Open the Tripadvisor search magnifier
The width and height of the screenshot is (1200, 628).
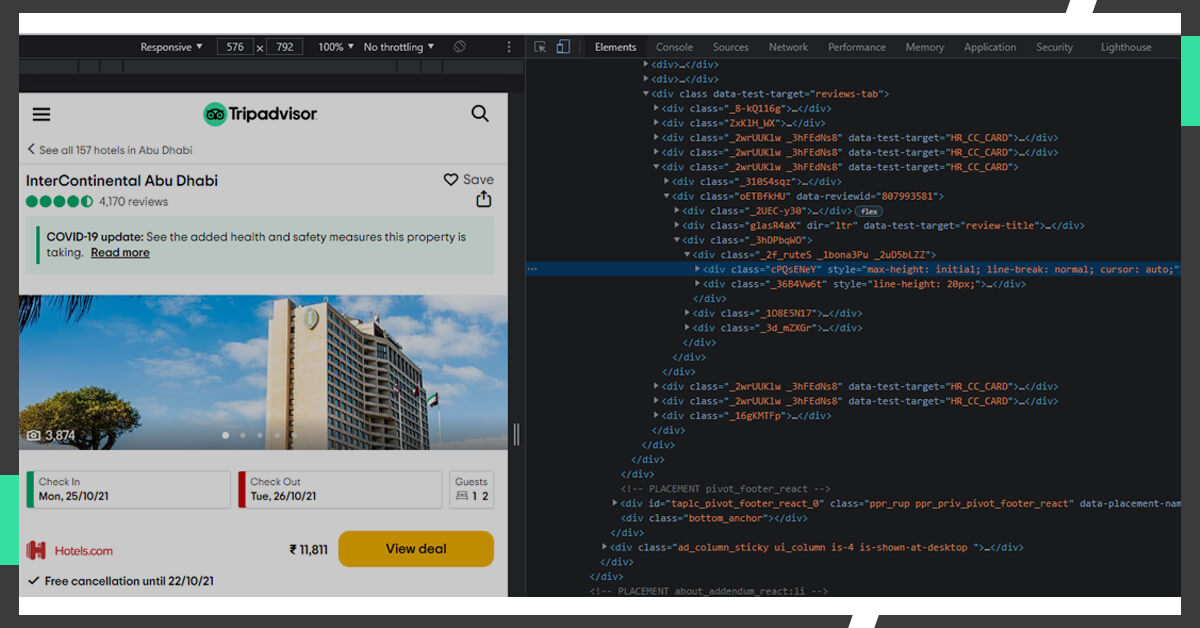click(480, 114)
